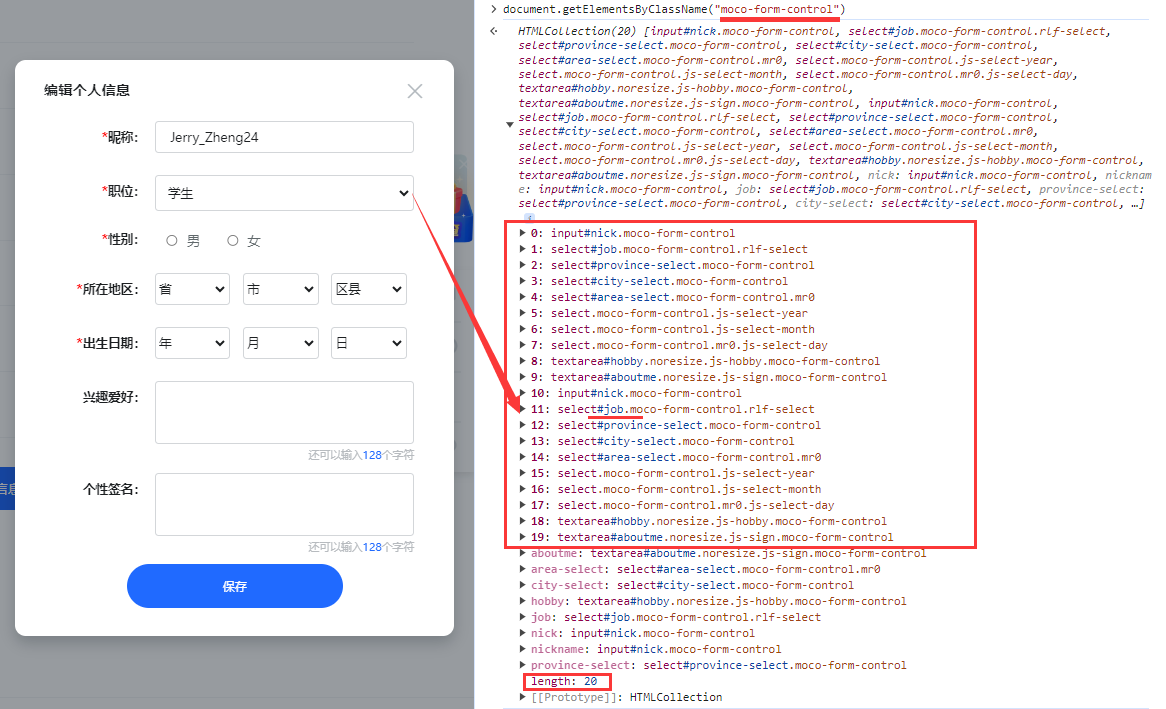1166x709 pixels.
Task: Expand item 18: textarea#hobby
Action: [522, 521]
